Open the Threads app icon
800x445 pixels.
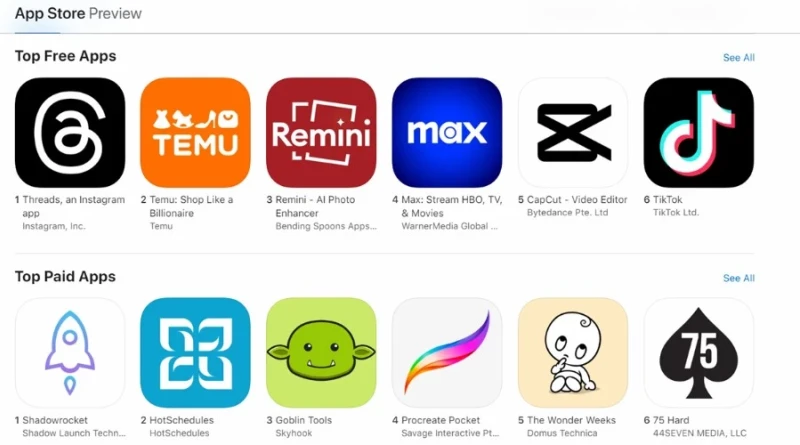70,133
